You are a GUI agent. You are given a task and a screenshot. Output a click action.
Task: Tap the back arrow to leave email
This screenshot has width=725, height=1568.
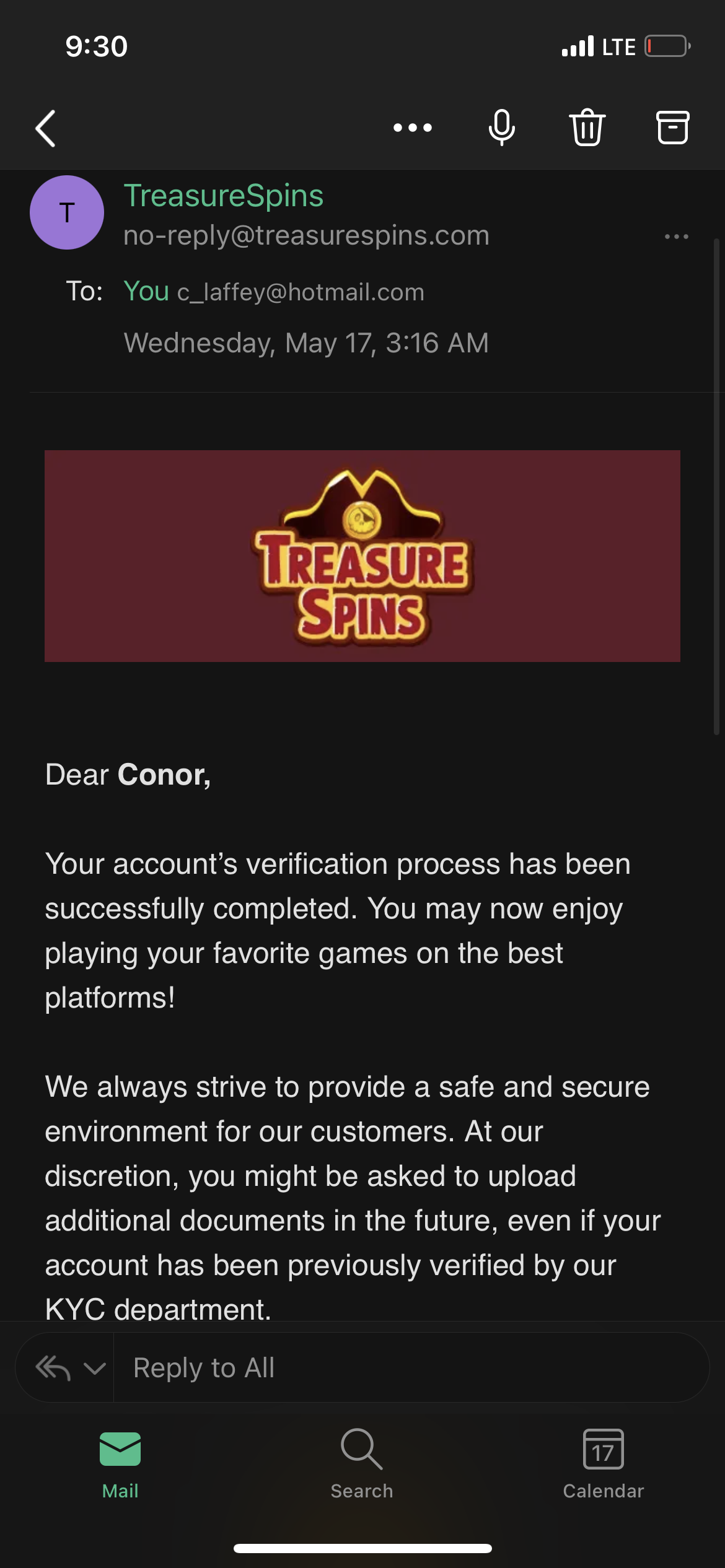pos(46,128)
